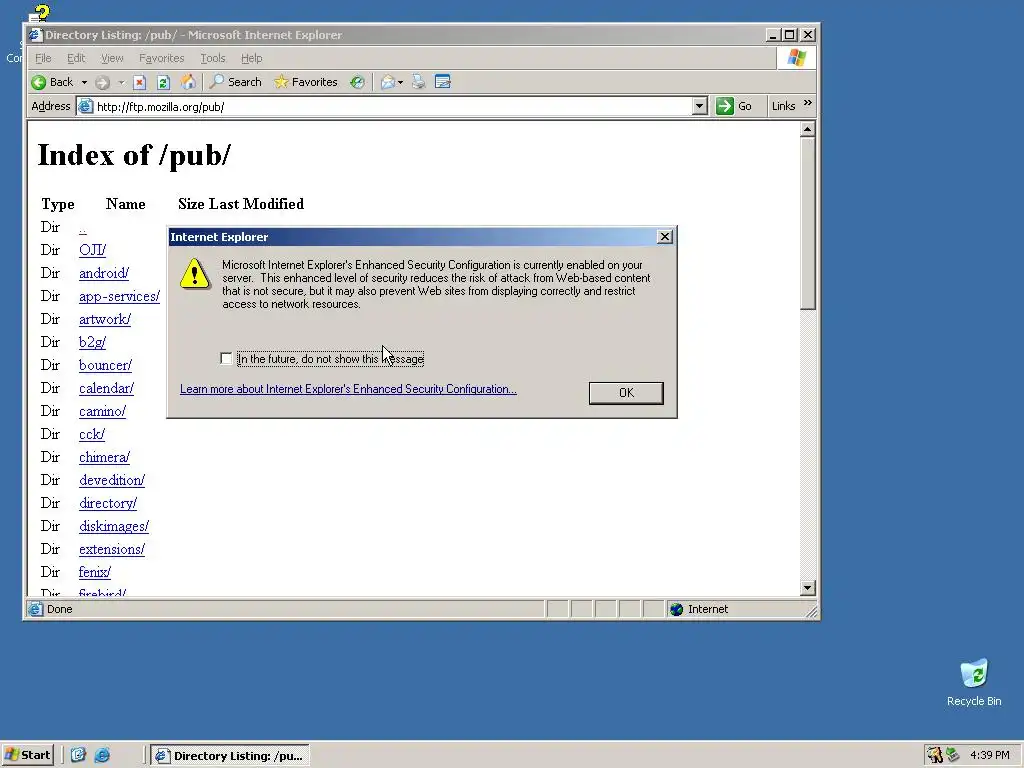
Task: Click OK in the security dialog
Action: (x=626, y=392)
